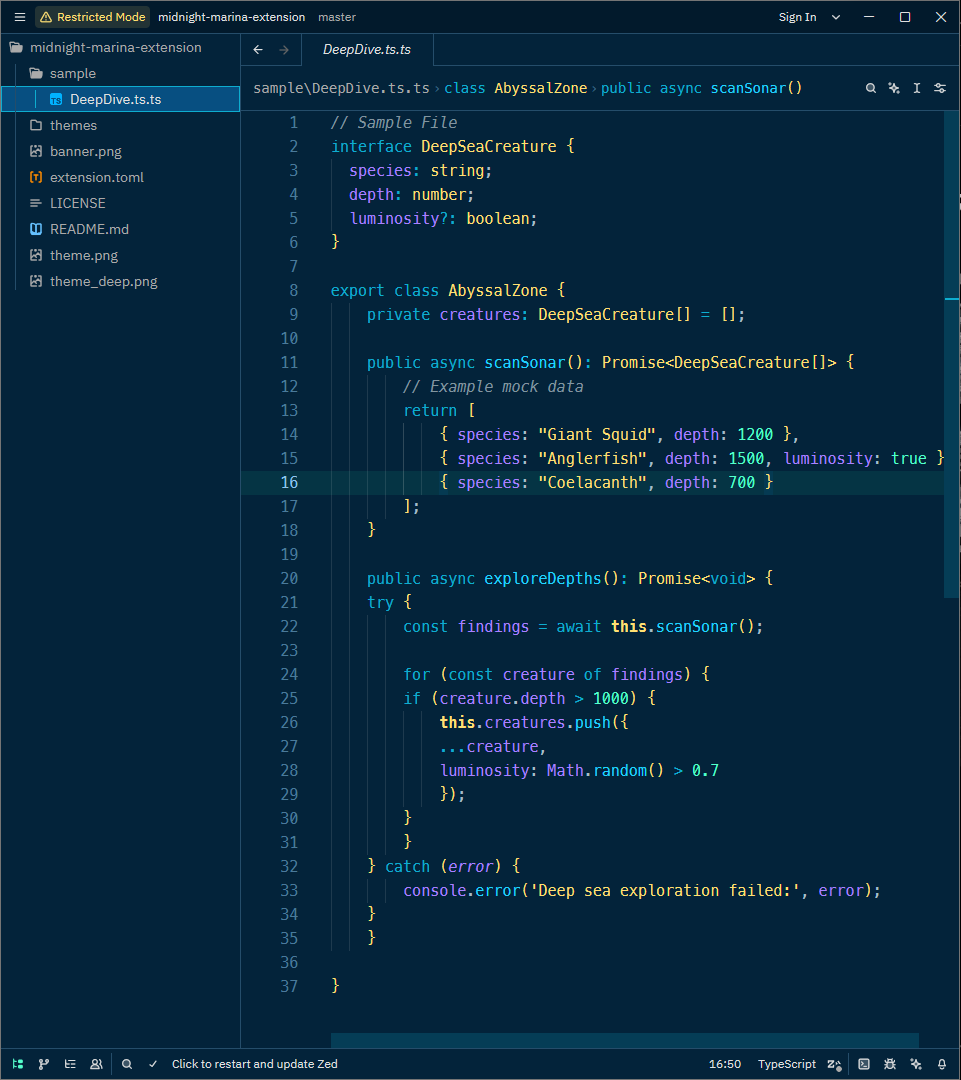Click the 'export class AbyssalZone' line
The width and height of the screenshot is (961, 1080).
click(448, 291)
